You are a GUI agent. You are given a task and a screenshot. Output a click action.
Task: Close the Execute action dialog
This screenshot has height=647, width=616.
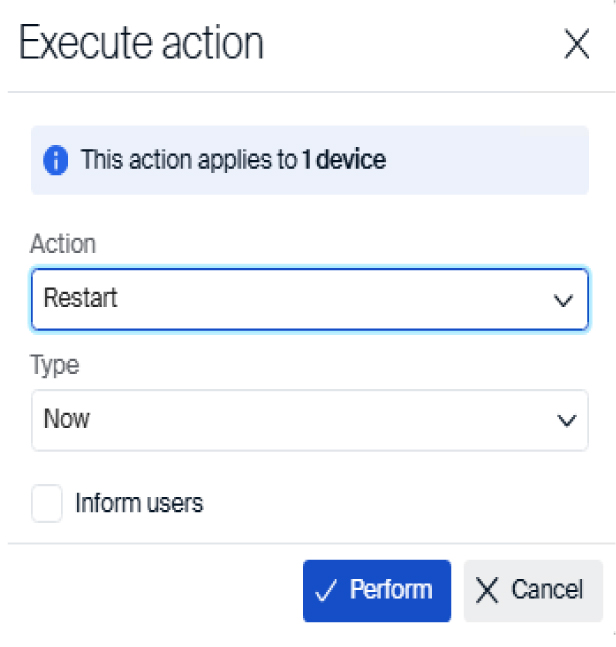pos(577,45)
